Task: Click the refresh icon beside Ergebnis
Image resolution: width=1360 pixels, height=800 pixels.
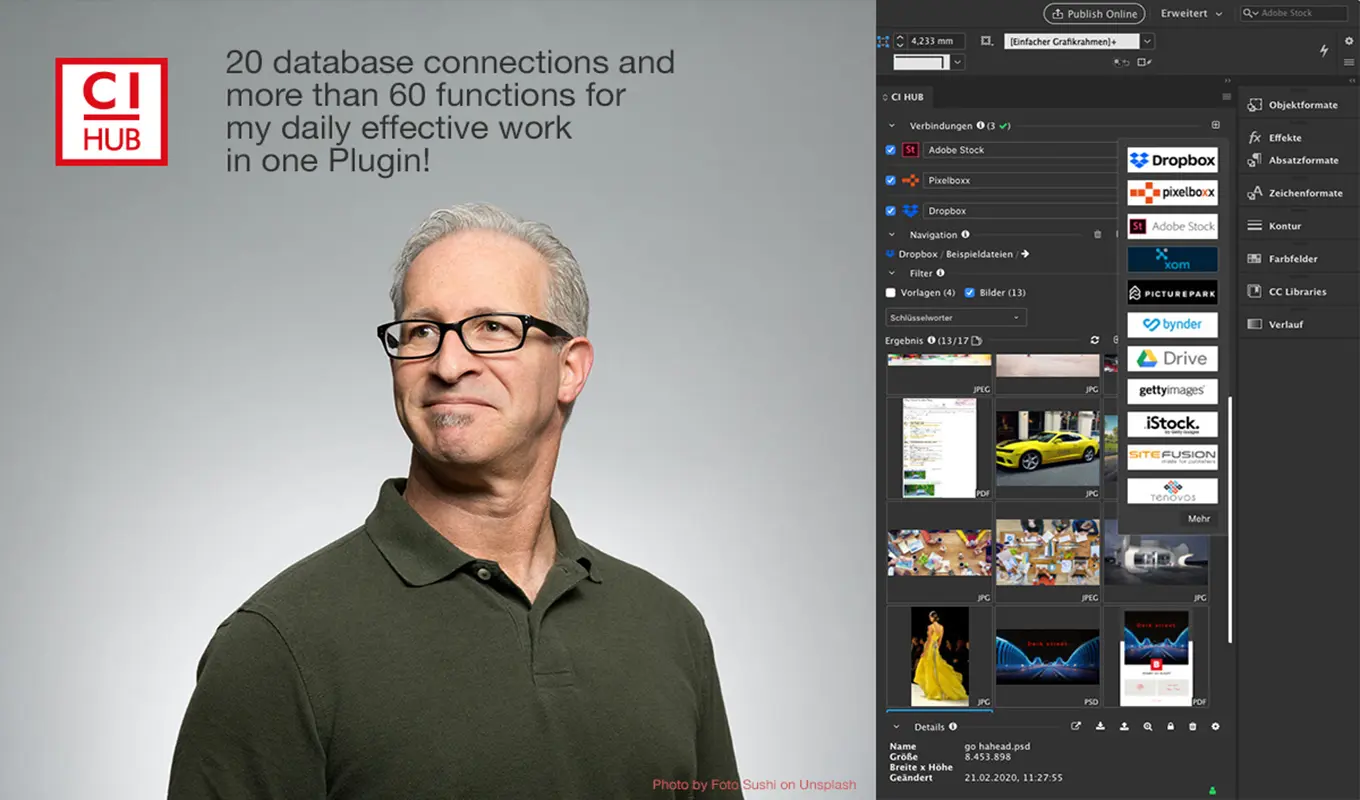Action: (1095, 341)
